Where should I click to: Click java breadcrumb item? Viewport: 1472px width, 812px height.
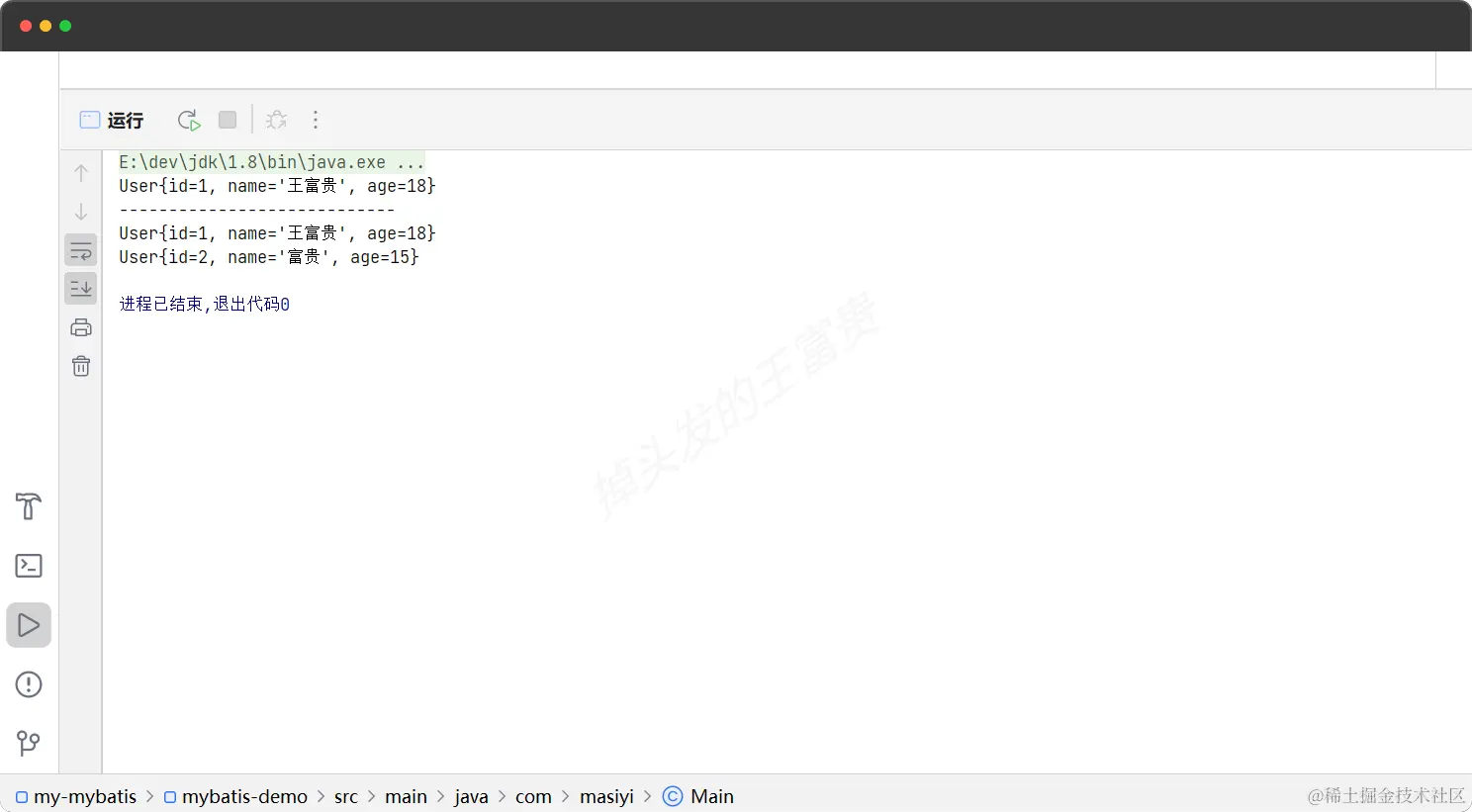471,796
